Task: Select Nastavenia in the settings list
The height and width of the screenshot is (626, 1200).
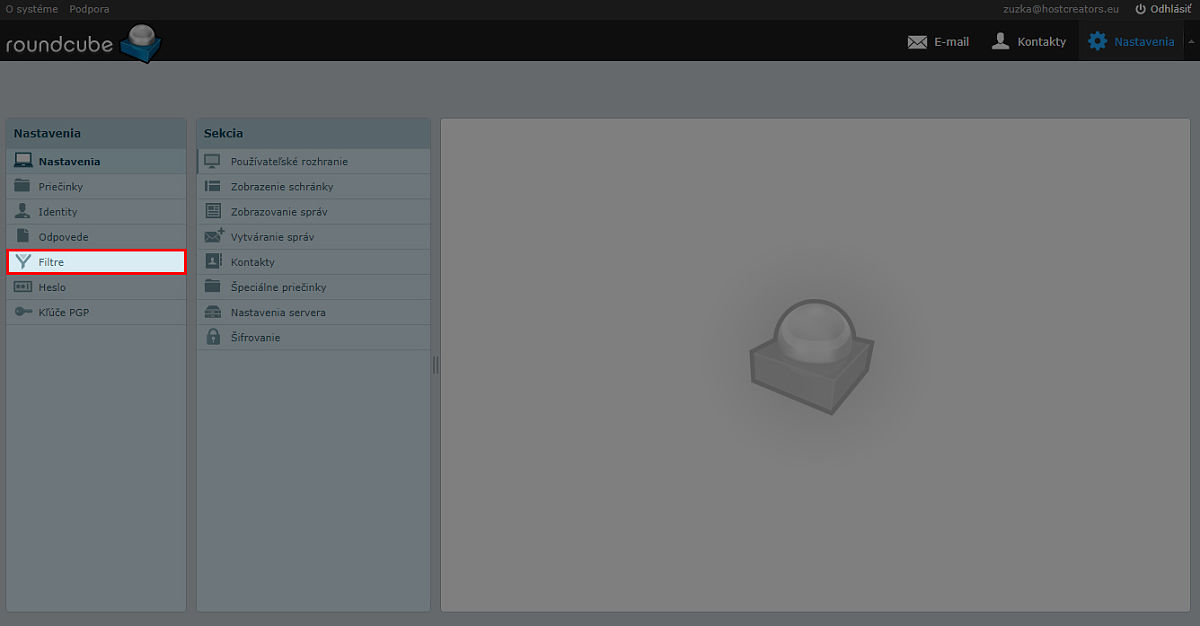Action: click(96, 161)
